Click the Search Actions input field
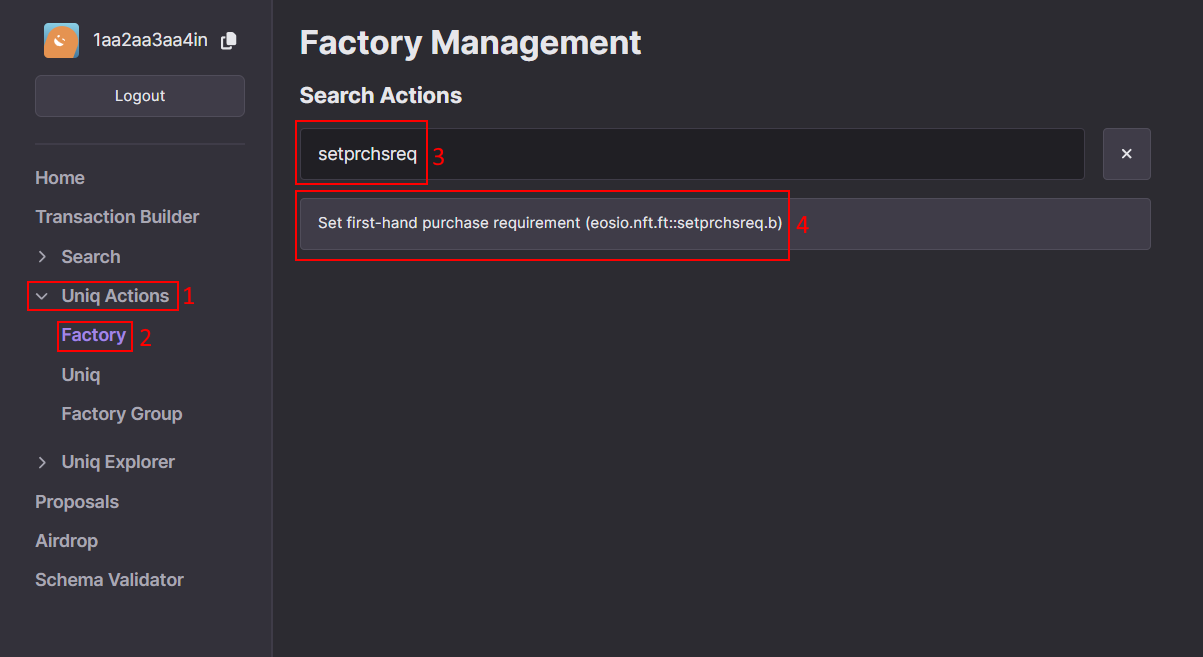Screen dimensions: 1203x657 tap(692, 154)
